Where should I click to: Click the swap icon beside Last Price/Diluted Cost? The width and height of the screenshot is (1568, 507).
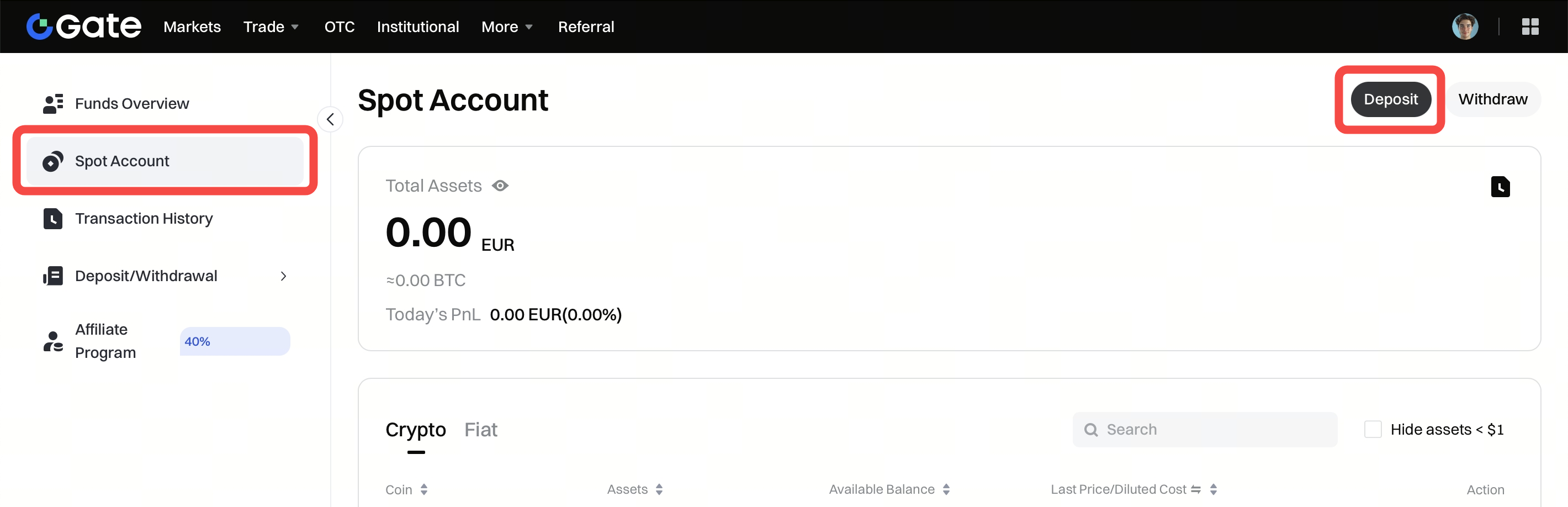[x=1195, y=489]
